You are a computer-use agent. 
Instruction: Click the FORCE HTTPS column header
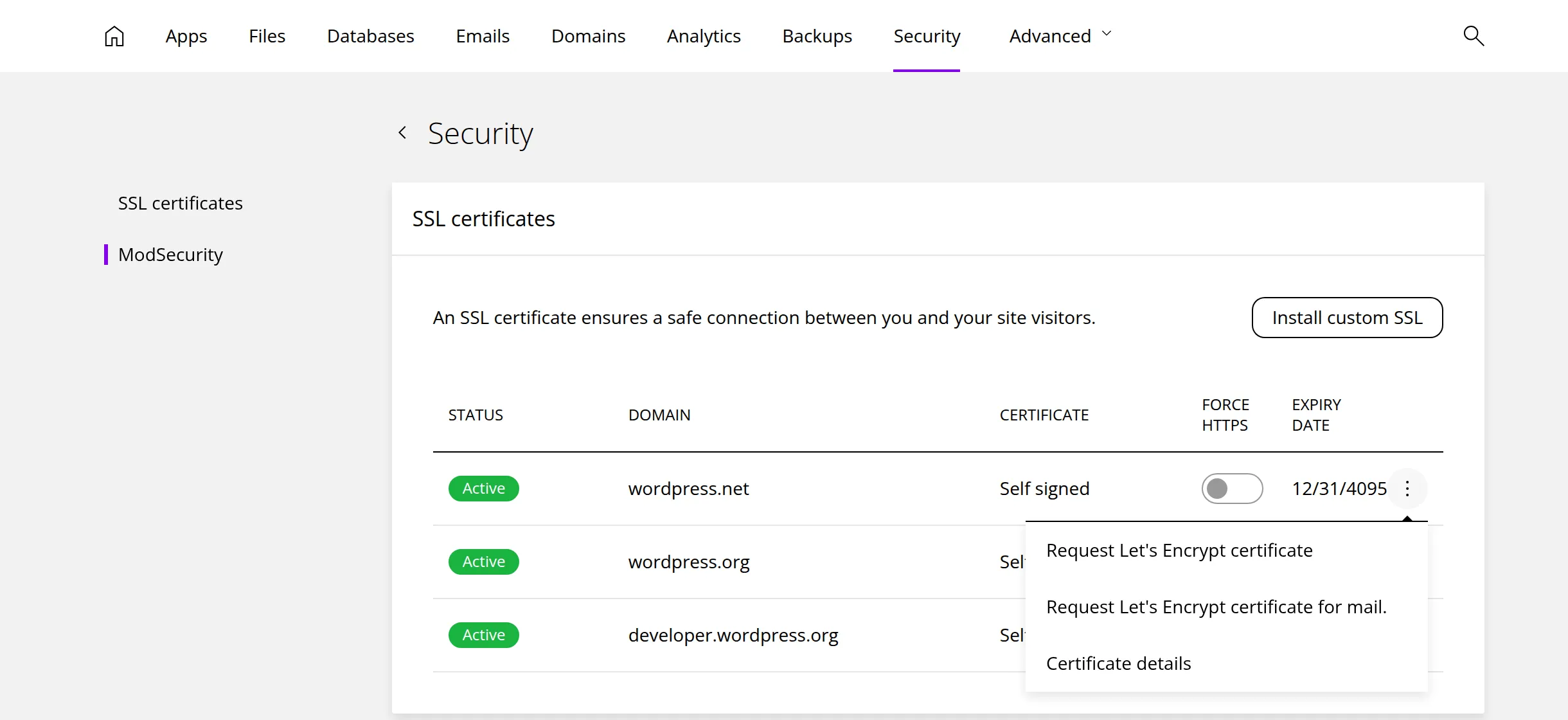pyautogui.click(x=1225, y=415)
